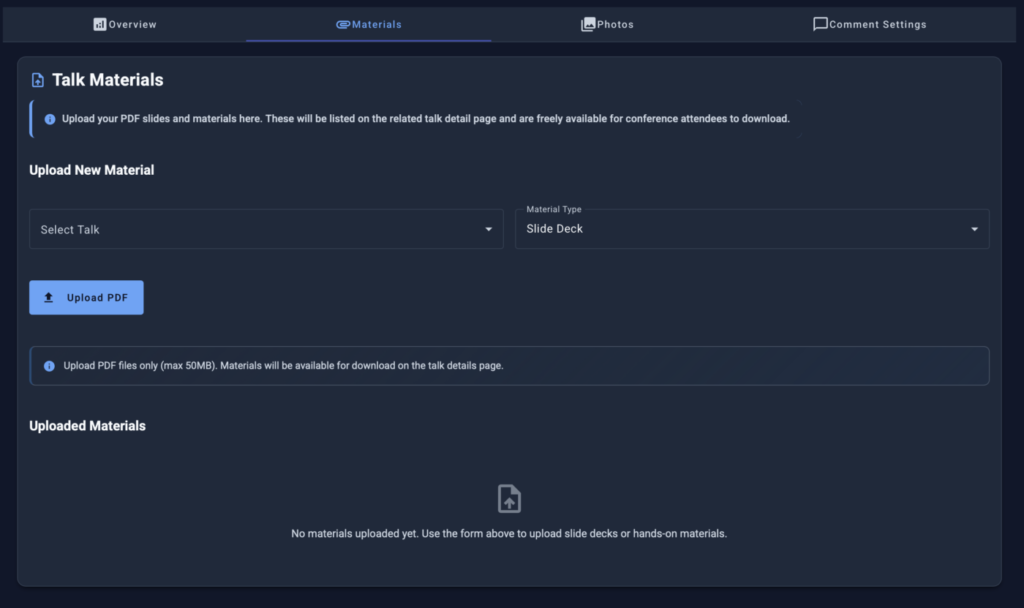Image resolution: width=1024 pixels, height=608 pixels.
Task: Click the Talk Materials heading
Action: point(108,80)
